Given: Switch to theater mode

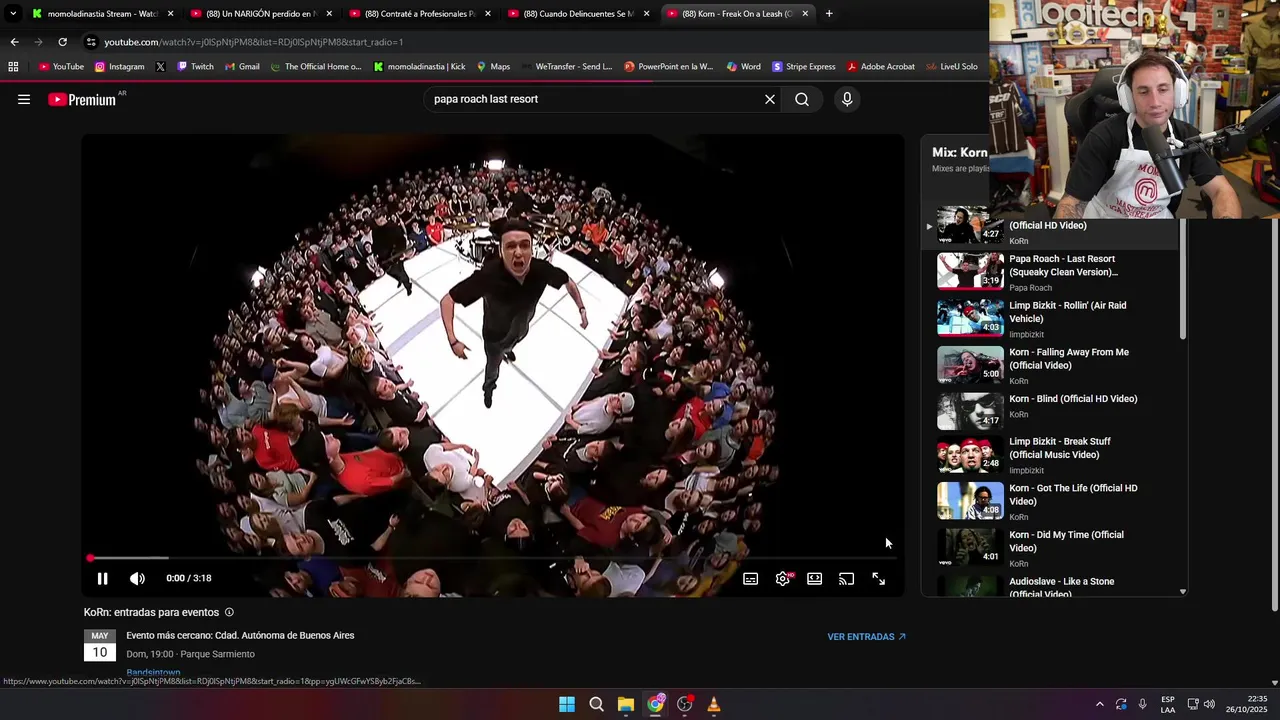Looking at the screenshot, I should coord(815,578).
